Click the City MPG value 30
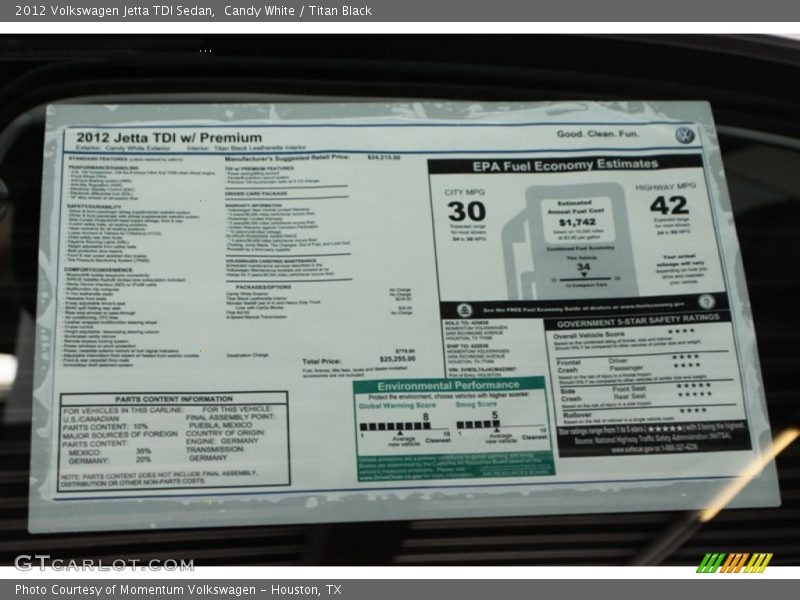The image size is (800, 600). (x=466, y=211)
